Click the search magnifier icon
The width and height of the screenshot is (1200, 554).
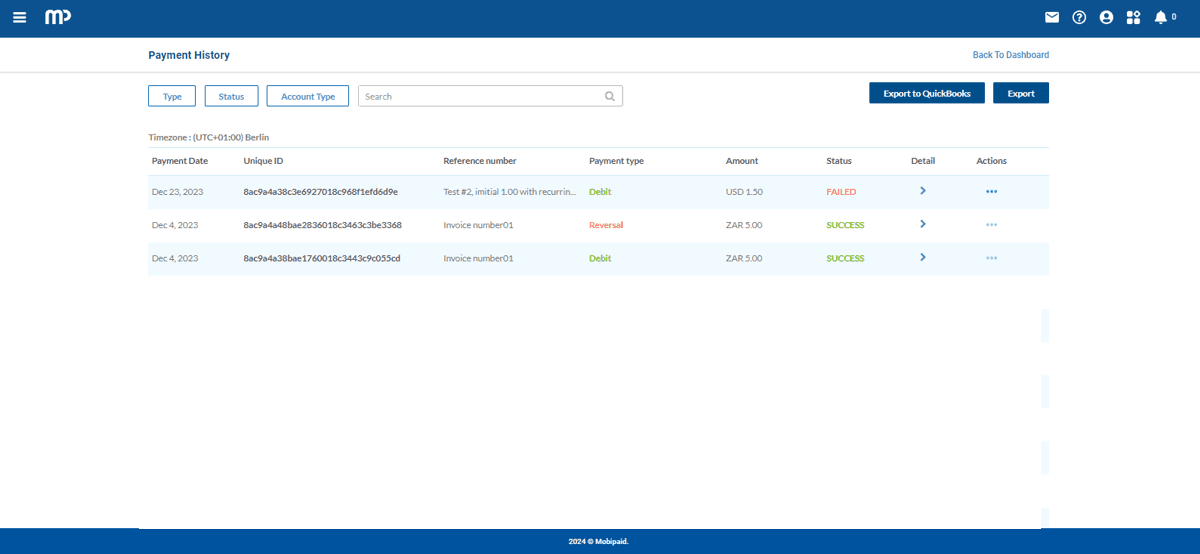tap(610, 97)
